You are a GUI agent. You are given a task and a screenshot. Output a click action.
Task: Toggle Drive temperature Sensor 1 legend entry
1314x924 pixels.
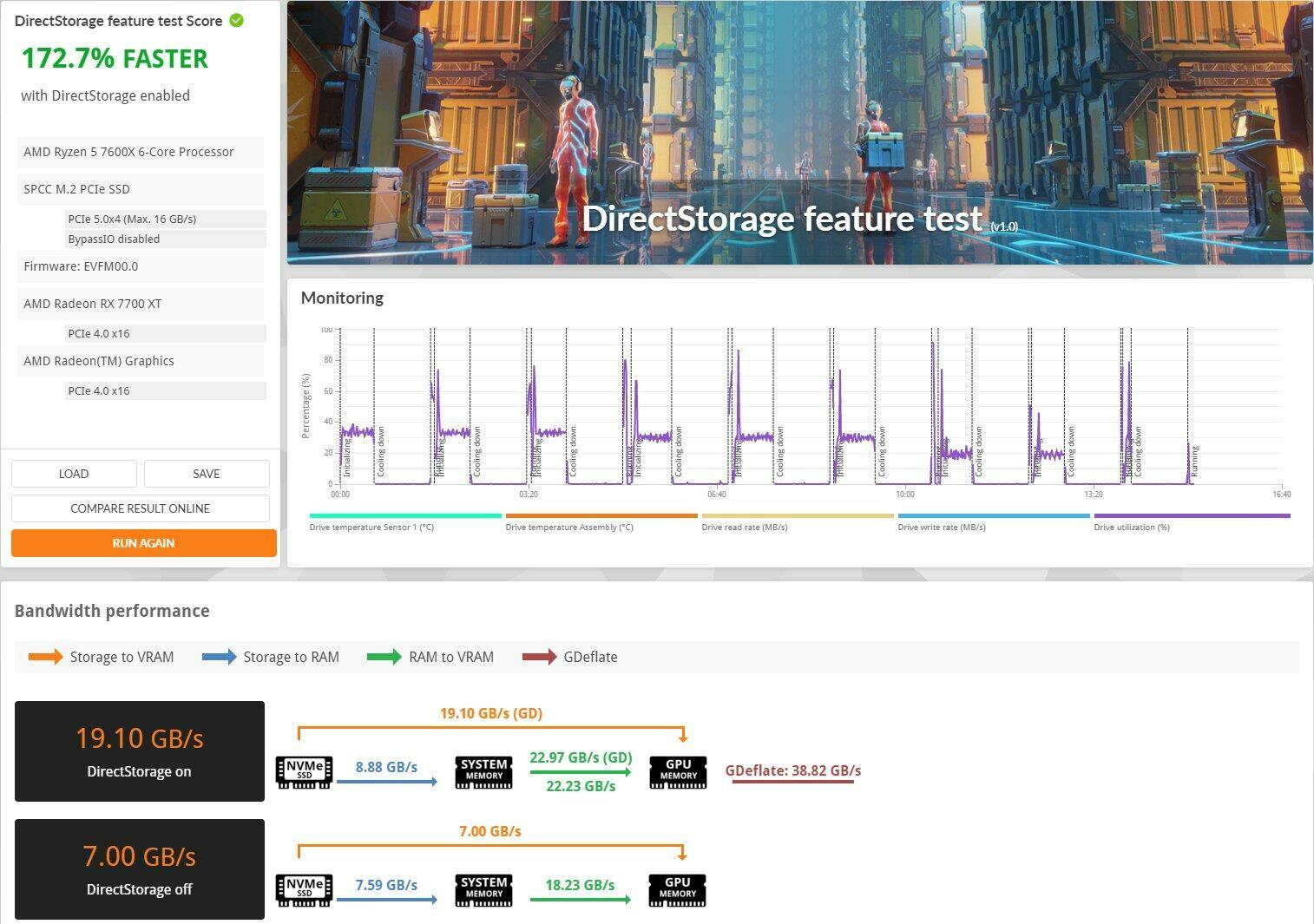[371, 527]
